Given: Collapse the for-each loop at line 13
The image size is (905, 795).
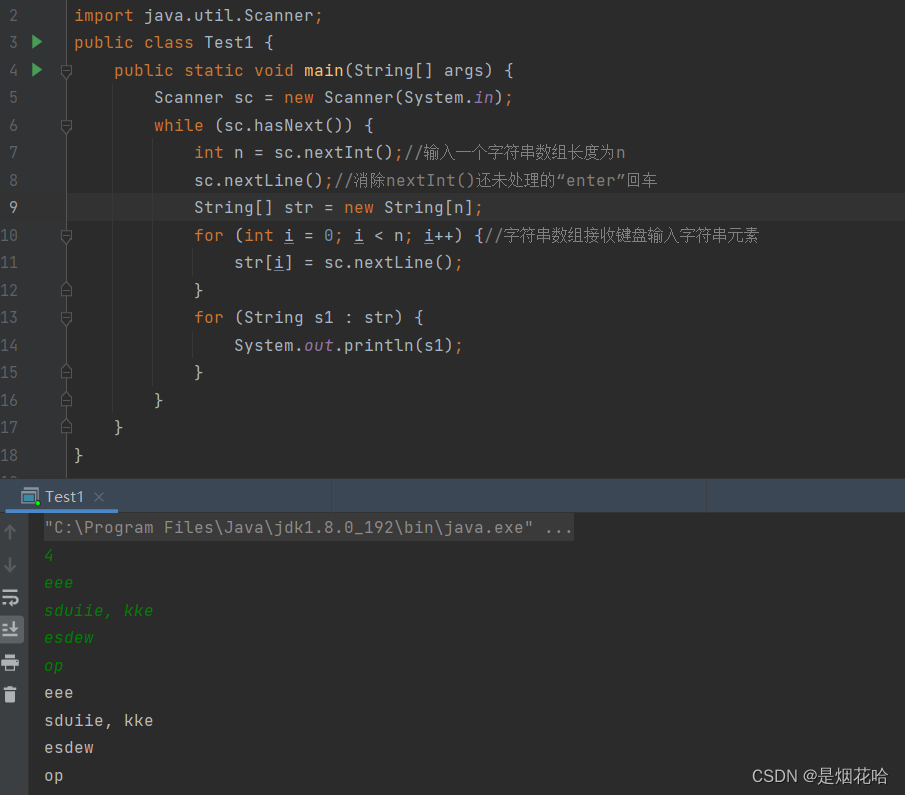Looking at the screenshot, I should (66, 317).
